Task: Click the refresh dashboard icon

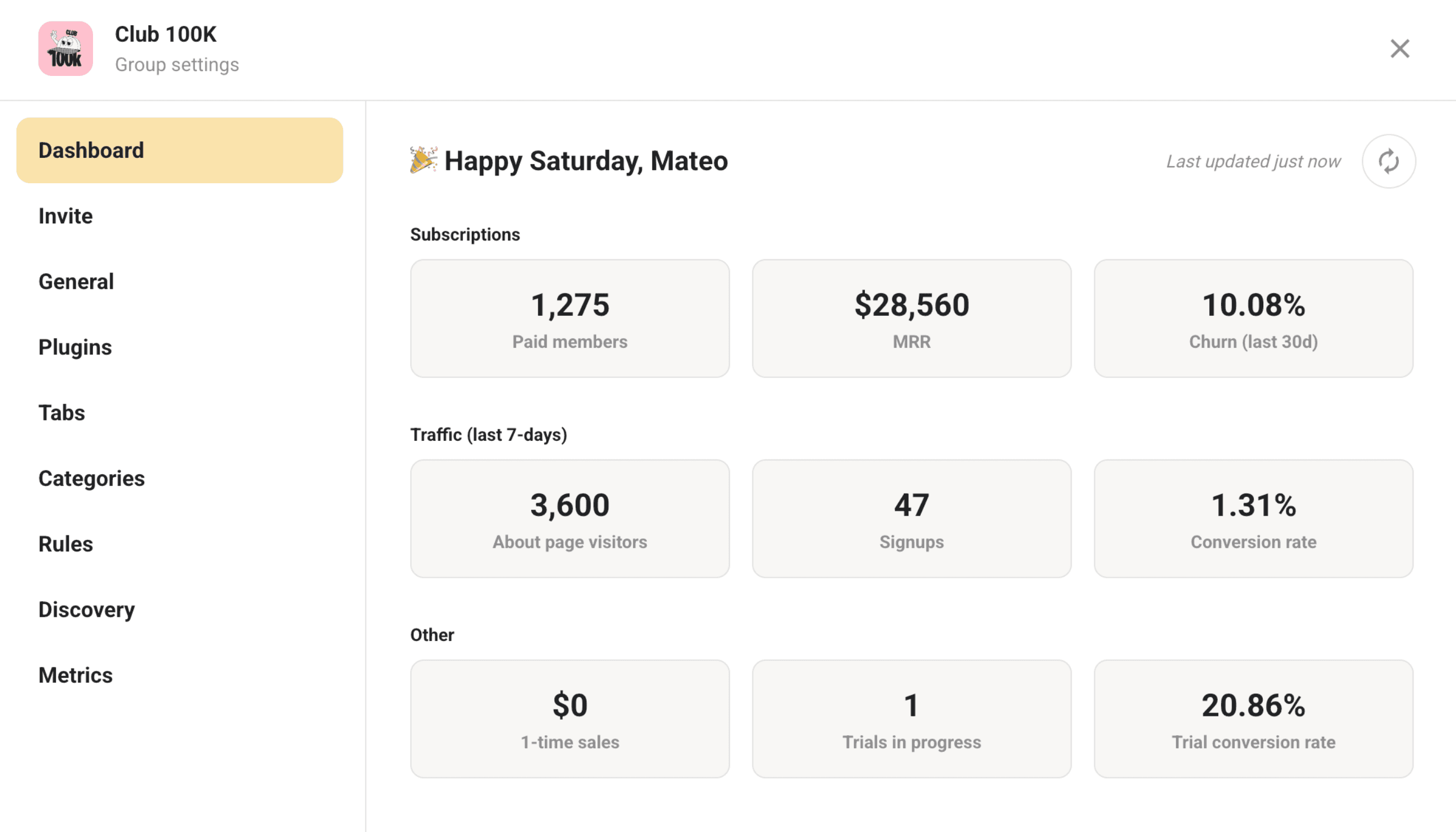Action: 1388,161
